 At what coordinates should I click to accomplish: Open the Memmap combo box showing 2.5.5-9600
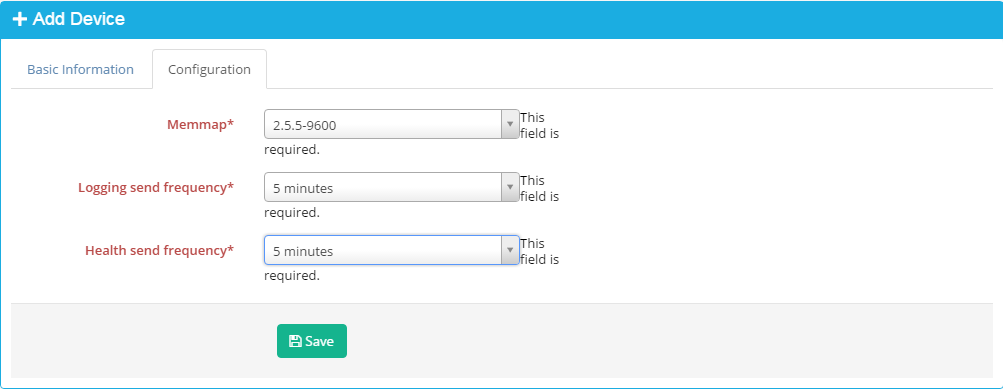coord(391,124)
